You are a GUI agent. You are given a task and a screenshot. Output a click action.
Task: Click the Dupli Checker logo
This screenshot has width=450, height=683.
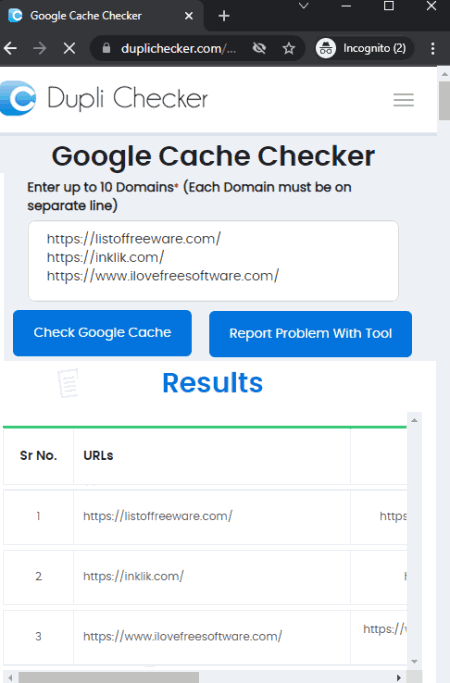[x=104, y=98]
